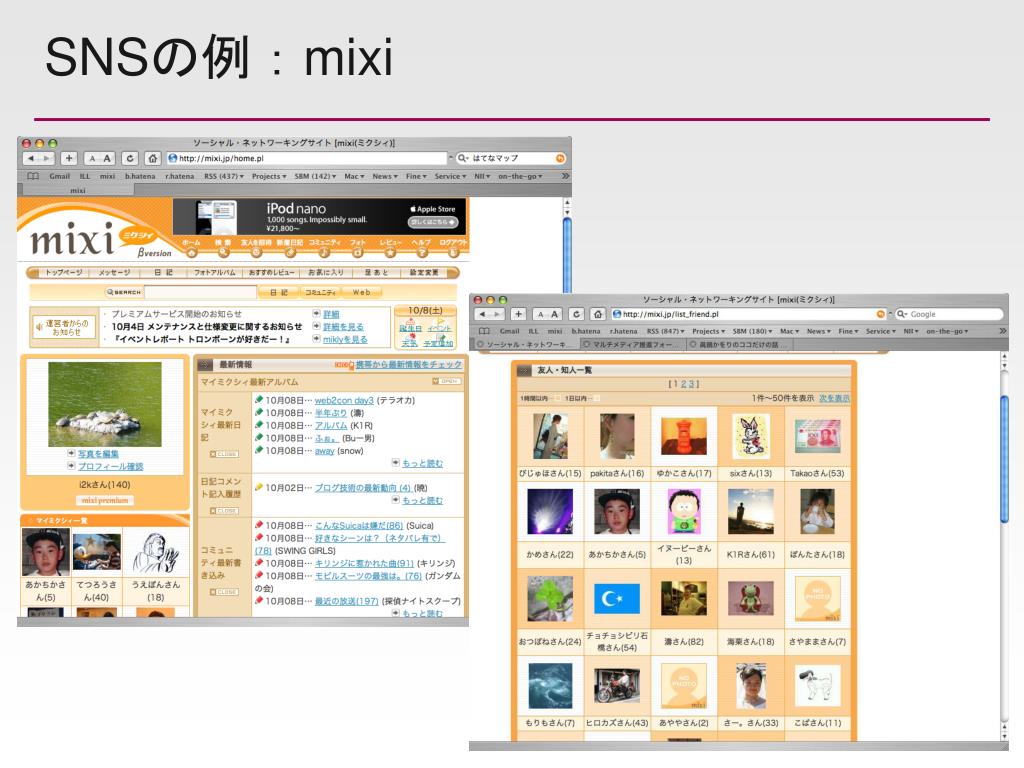Click 日記 search button beside search field
1024x768 pixels.
pos(278,293)
